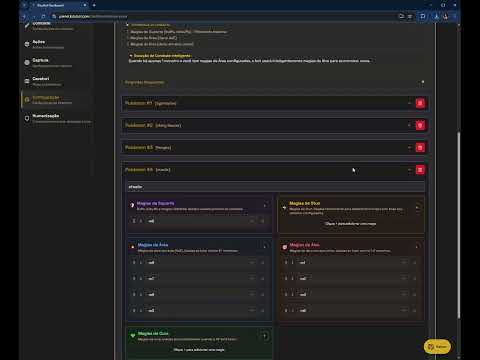Open Captura in the sidebar
Viewport: 480px width, 360px height.
(x=57, y=63)
